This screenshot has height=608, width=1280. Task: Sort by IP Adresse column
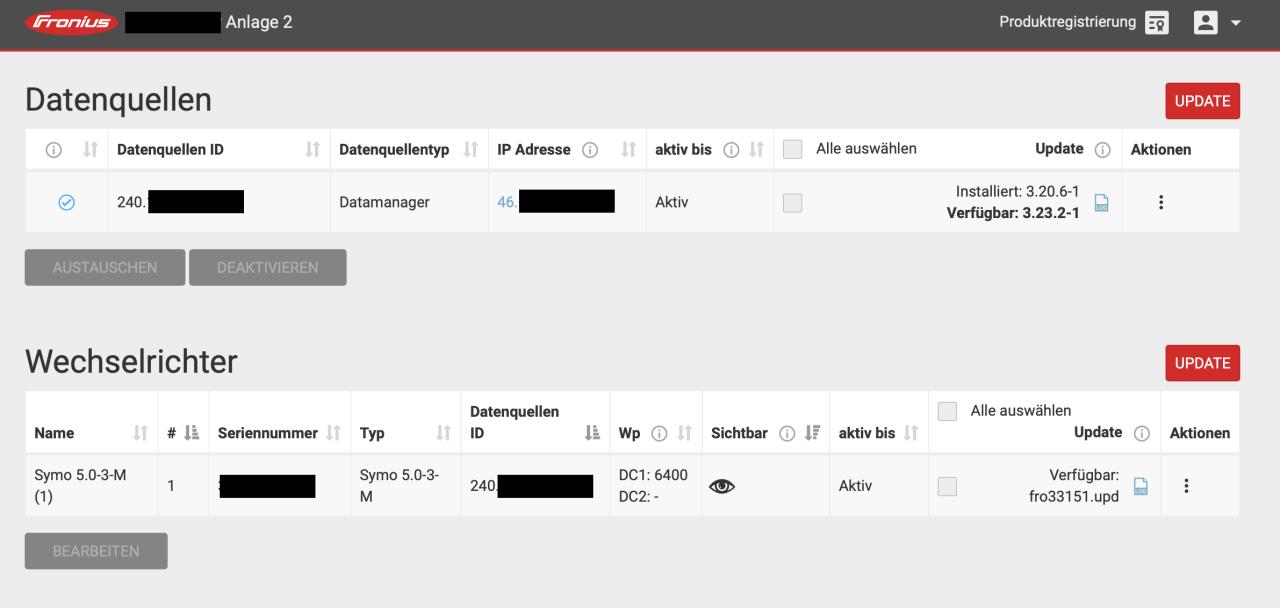[x=628, y=150]
